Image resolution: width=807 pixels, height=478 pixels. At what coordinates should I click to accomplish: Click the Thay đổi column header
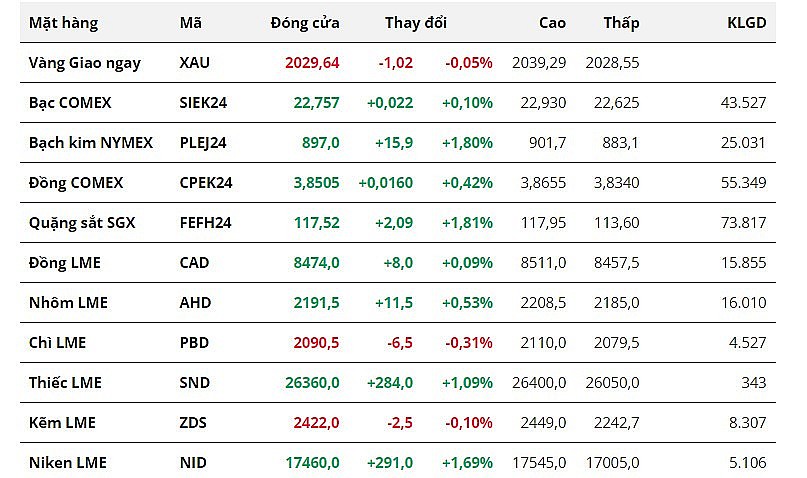click(x=416, y=23)
